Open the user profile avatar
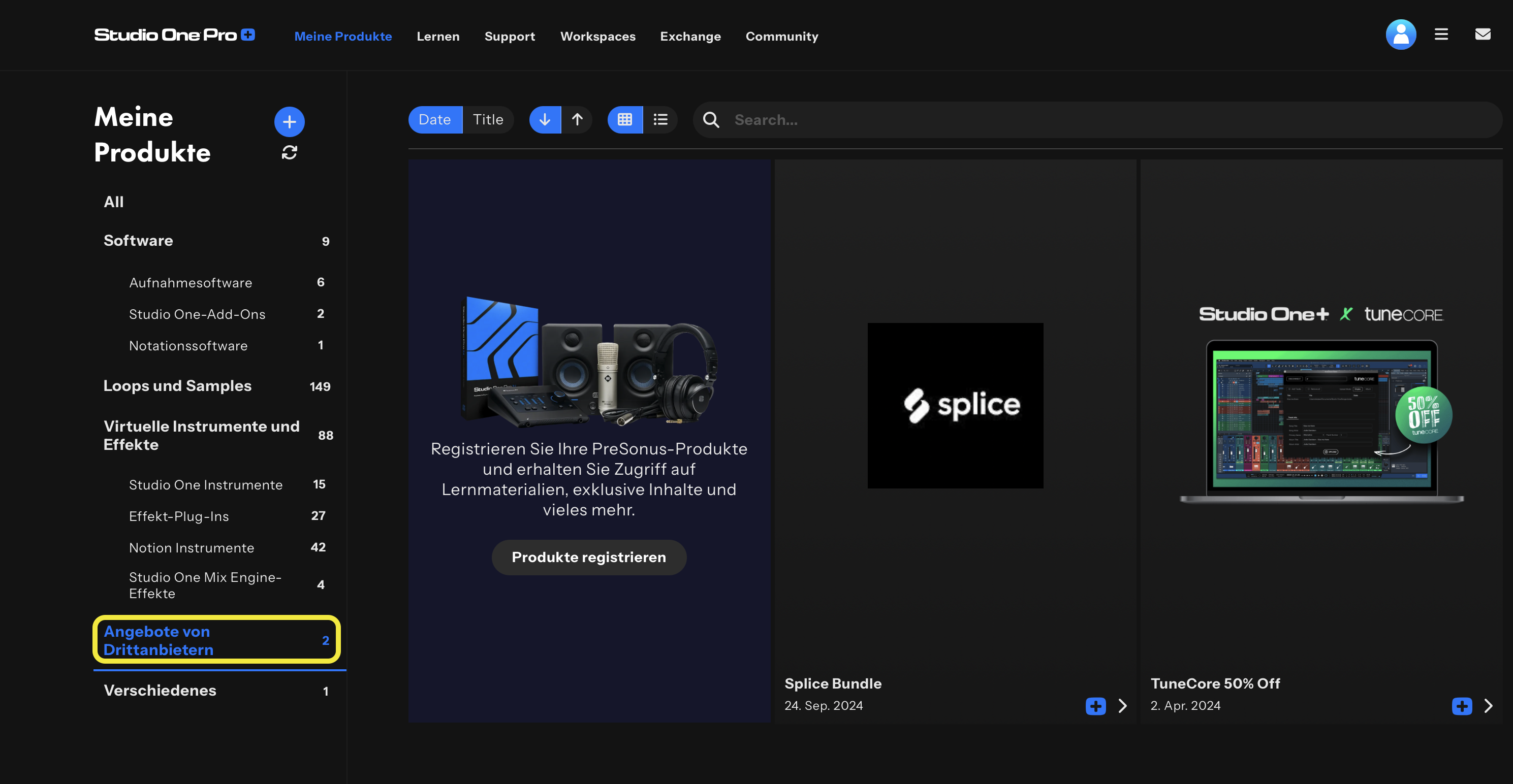Viewport: 1513px width, 784px height. click(1400, 35)
